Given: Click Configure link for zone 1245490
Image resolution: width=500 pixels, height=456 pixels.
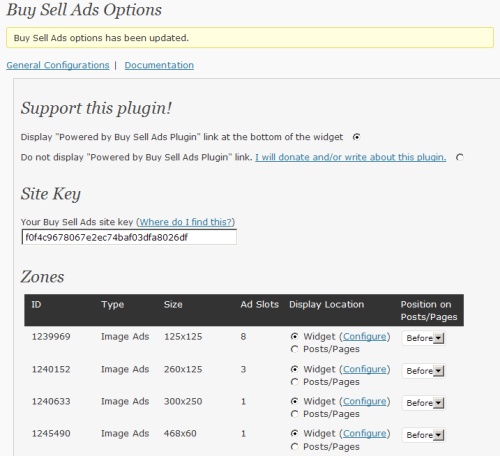Looking at the screenshot, I should [365, 433].
